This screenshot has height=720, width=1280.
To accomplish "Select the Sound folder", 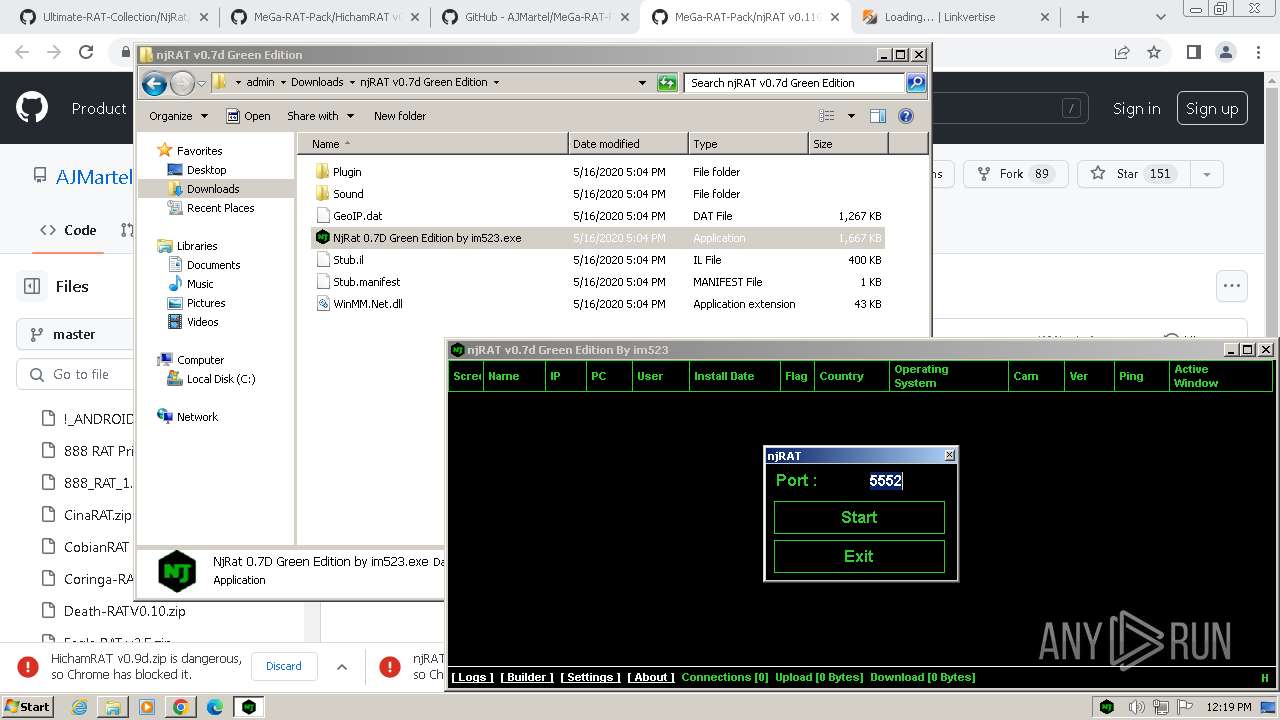I will click(x=348, y=194).
